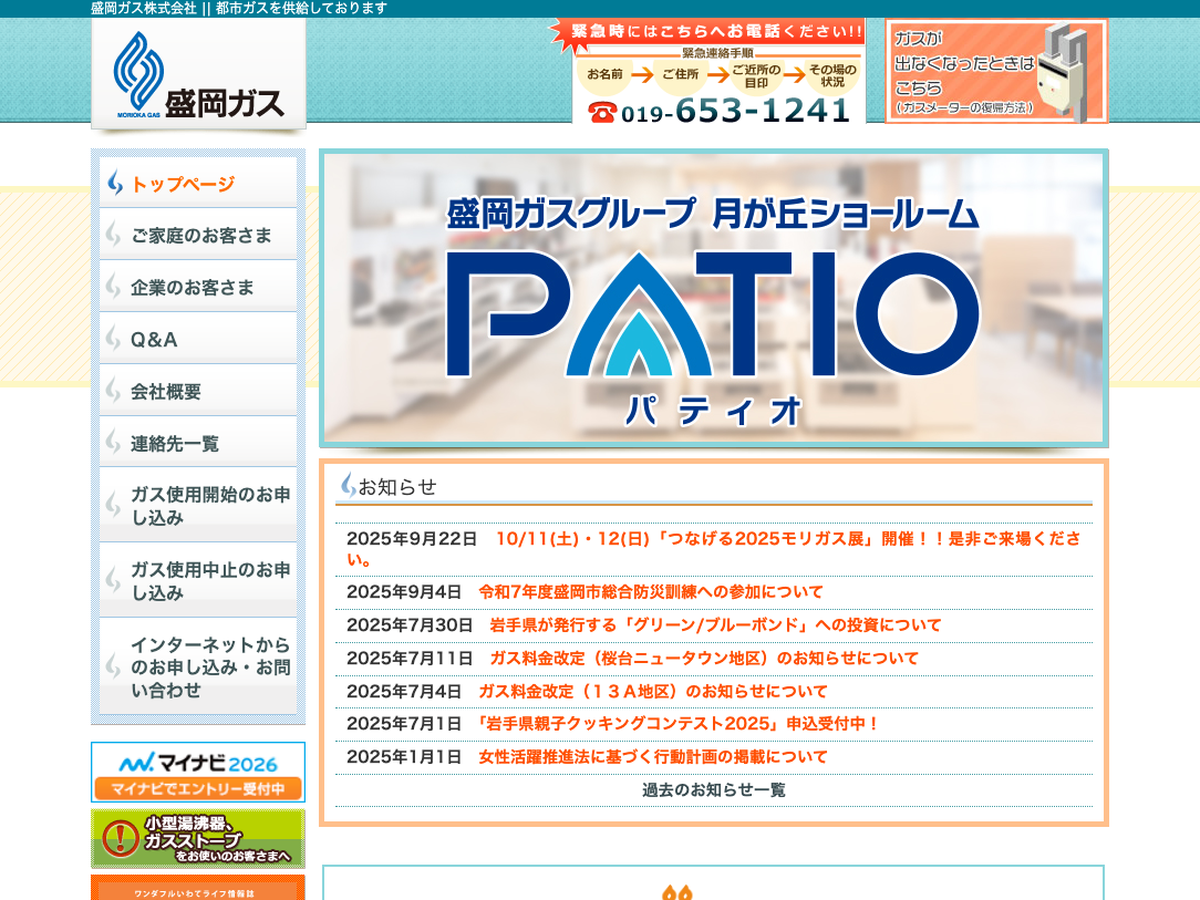Click the orange ワンダフルいわてライフ banner

point(198,888)
